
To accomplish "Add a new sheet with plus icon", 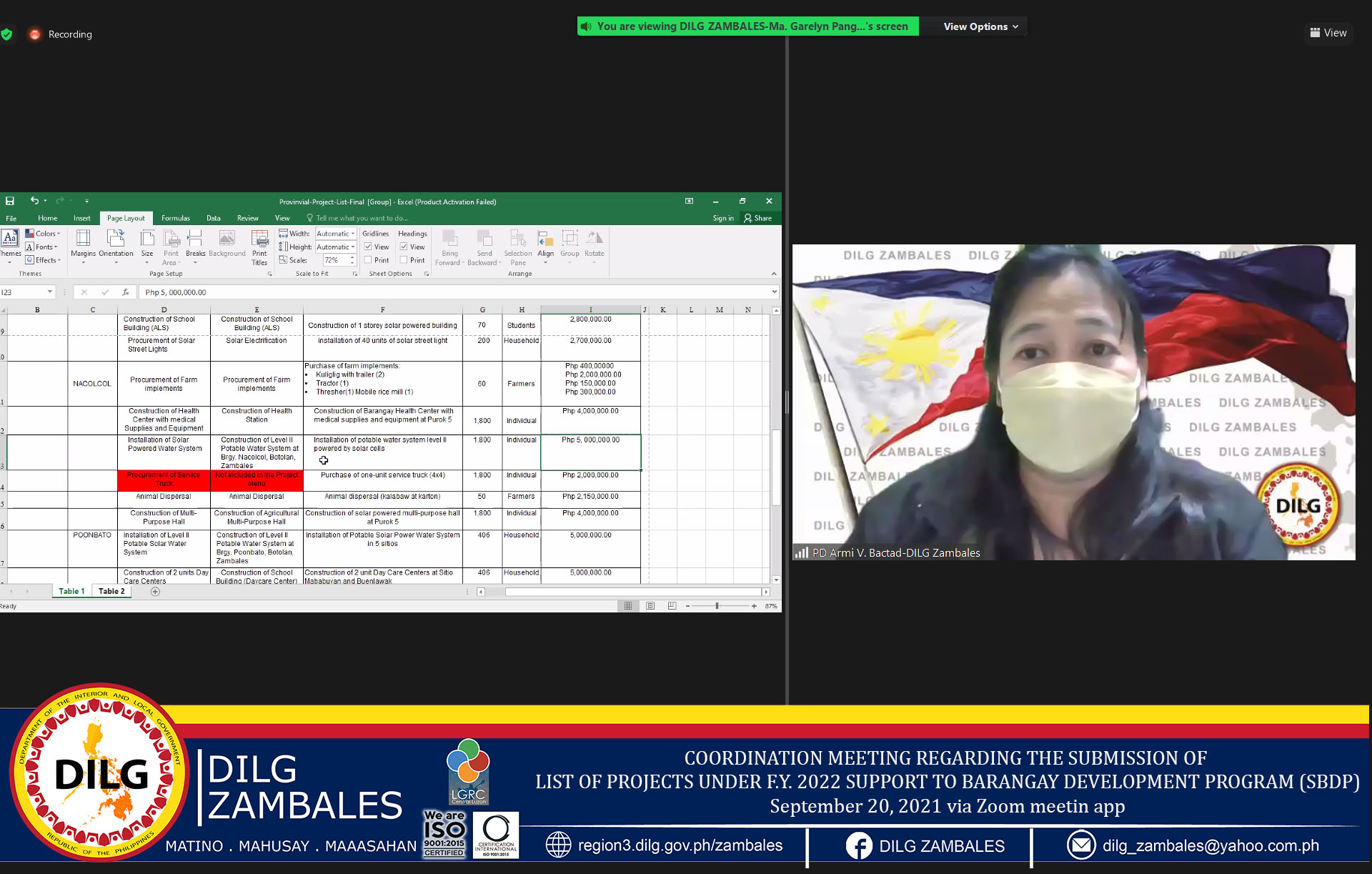I will point(155,591).
